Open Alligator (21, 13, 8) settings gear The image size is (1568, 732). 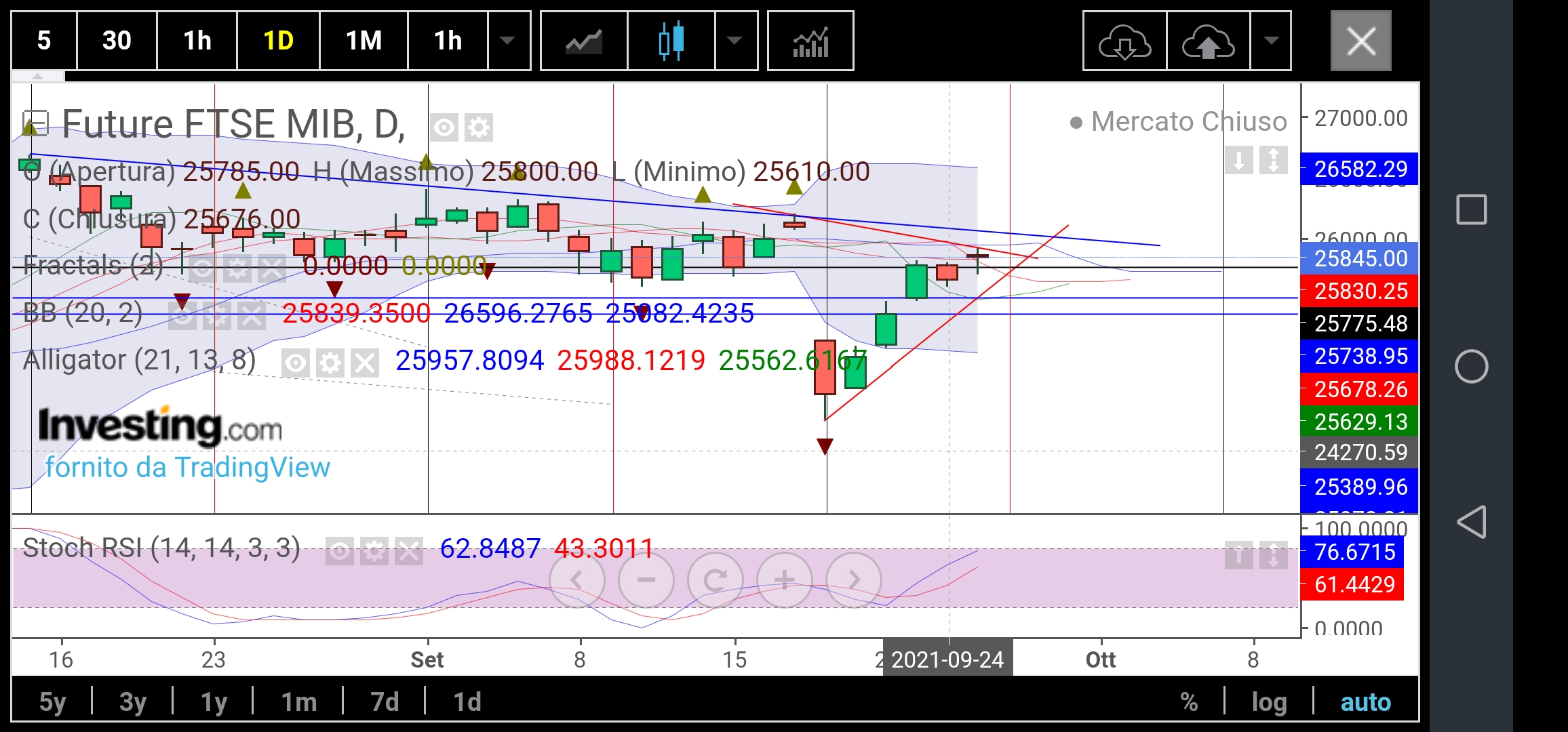point(330,363)
